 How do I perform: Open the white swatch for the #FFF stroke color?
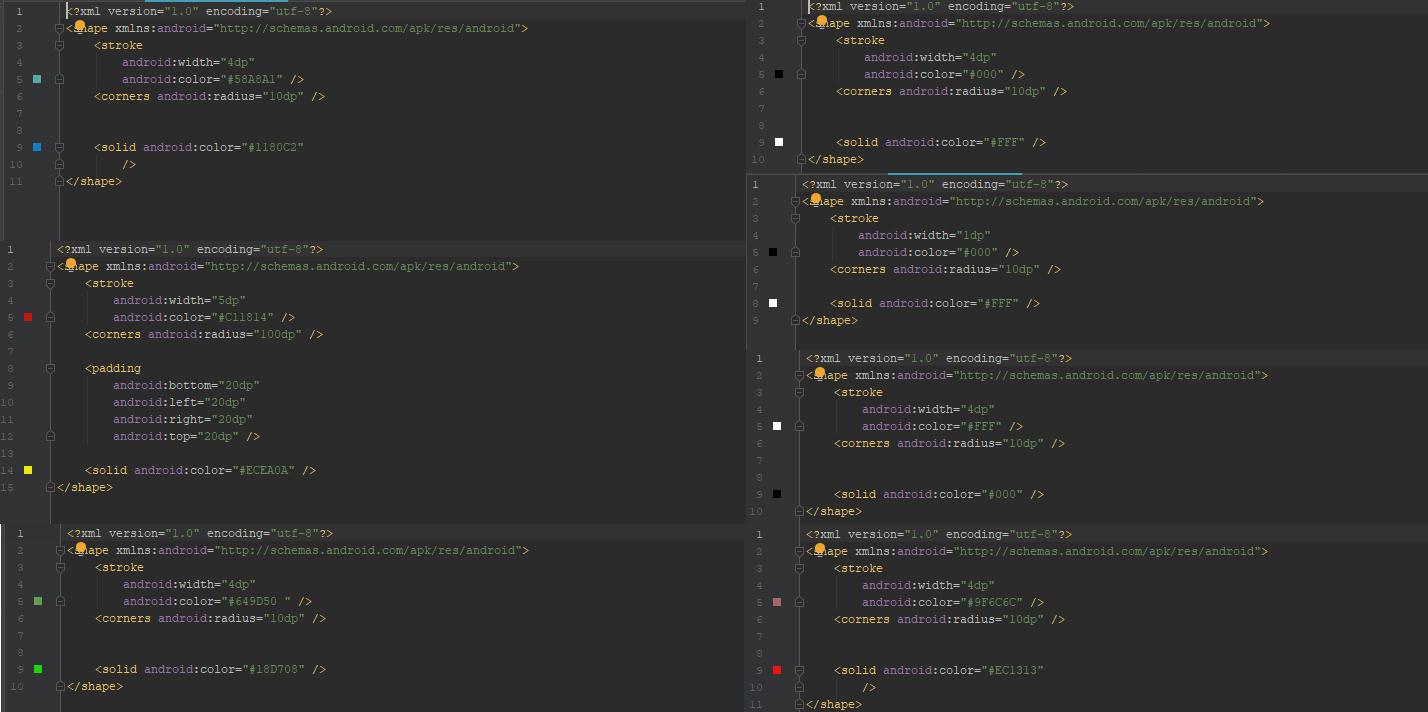point(777,426)
